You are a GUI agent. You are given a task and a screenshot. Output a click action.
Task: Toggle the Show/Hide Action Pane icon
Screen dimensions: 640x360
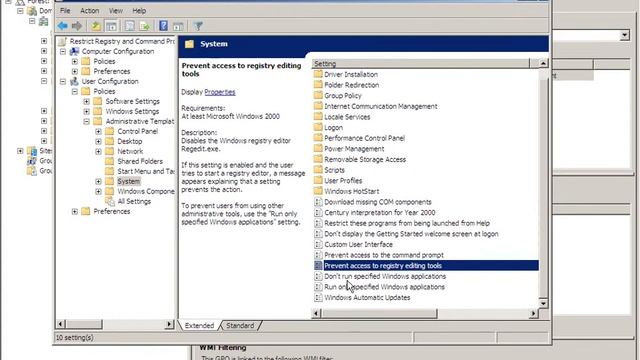(x=178, y=27)
